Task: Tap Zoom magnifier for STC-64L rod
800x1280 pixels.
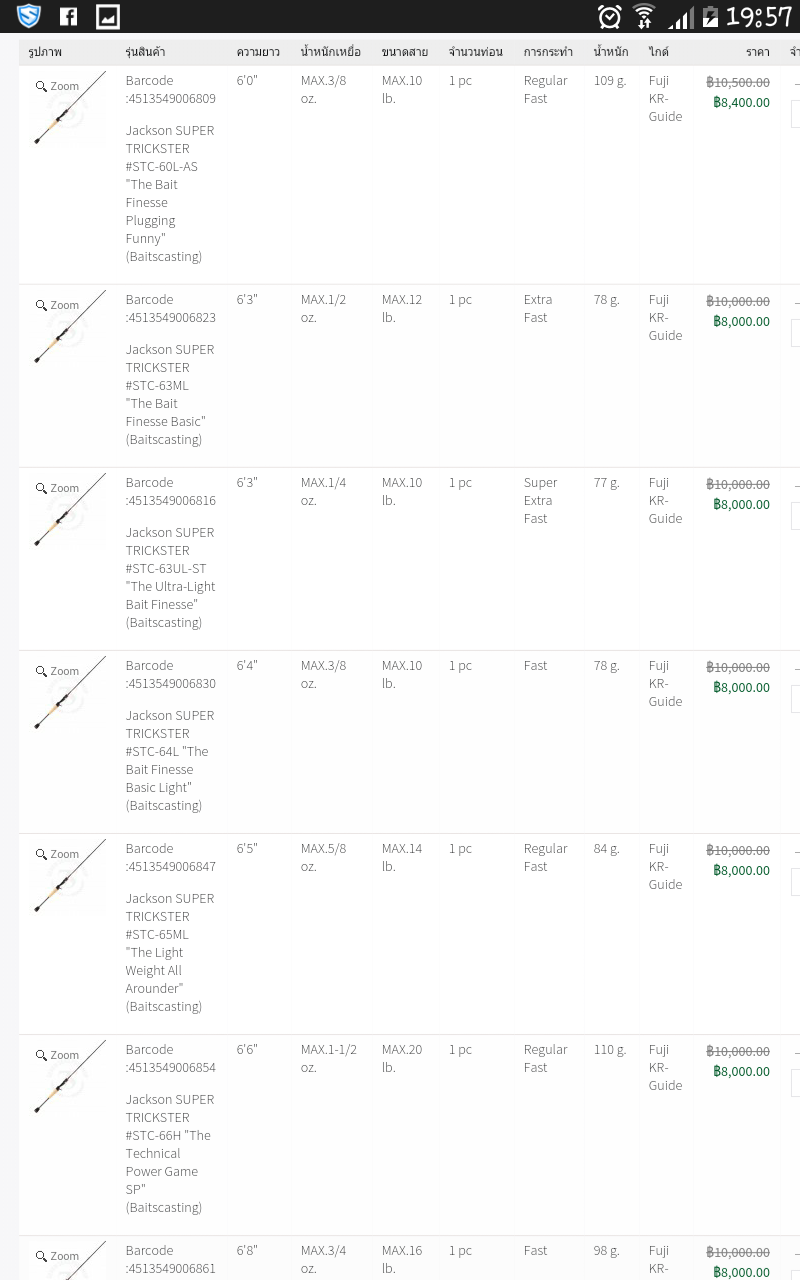Action: point(57,671)
